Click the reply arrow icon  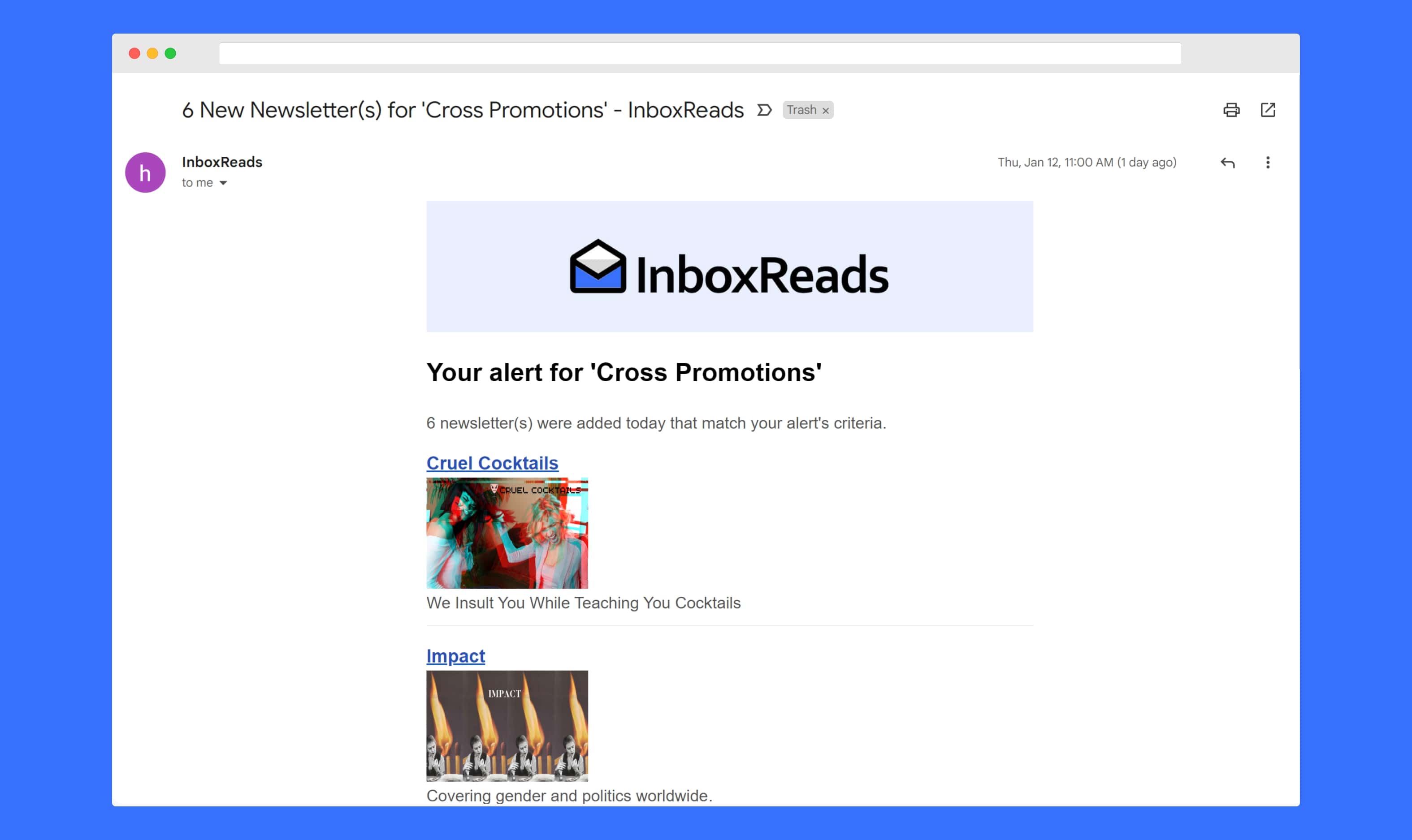tap(1228, 162)
